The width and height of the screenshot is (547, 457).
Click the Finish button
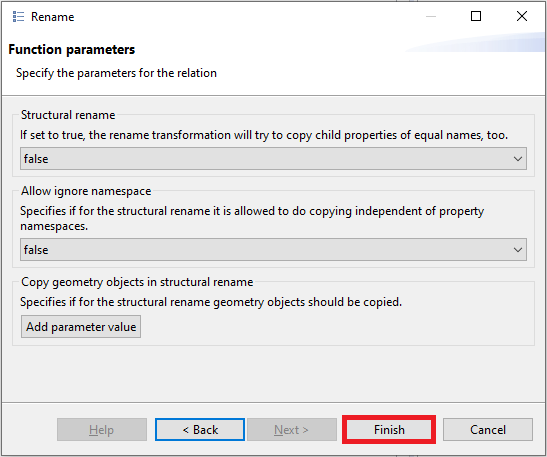pyautogui.click(x=389, y=430)
